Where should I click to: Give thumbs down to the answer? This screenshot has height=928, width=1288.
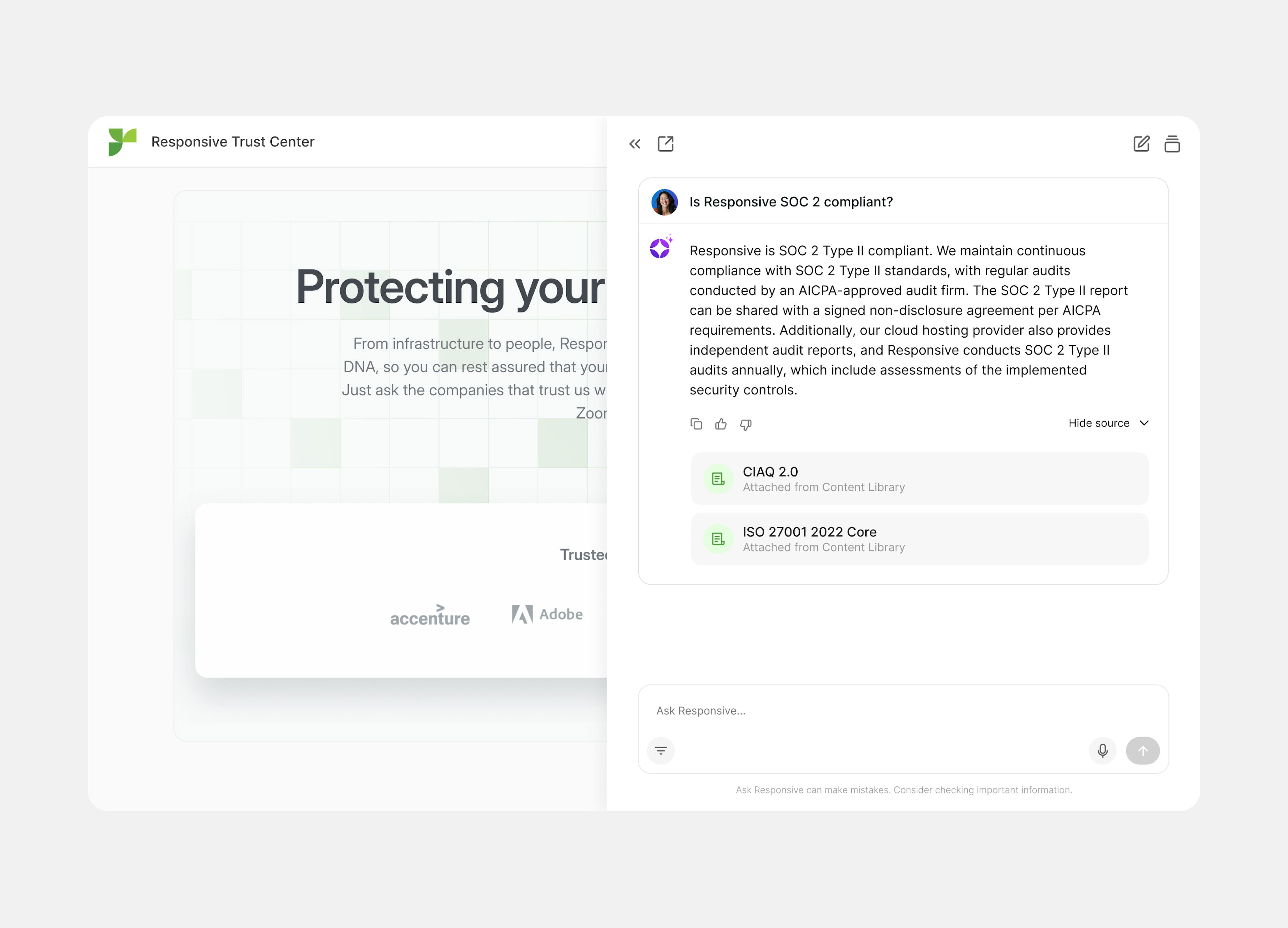[x=746, y=424]
